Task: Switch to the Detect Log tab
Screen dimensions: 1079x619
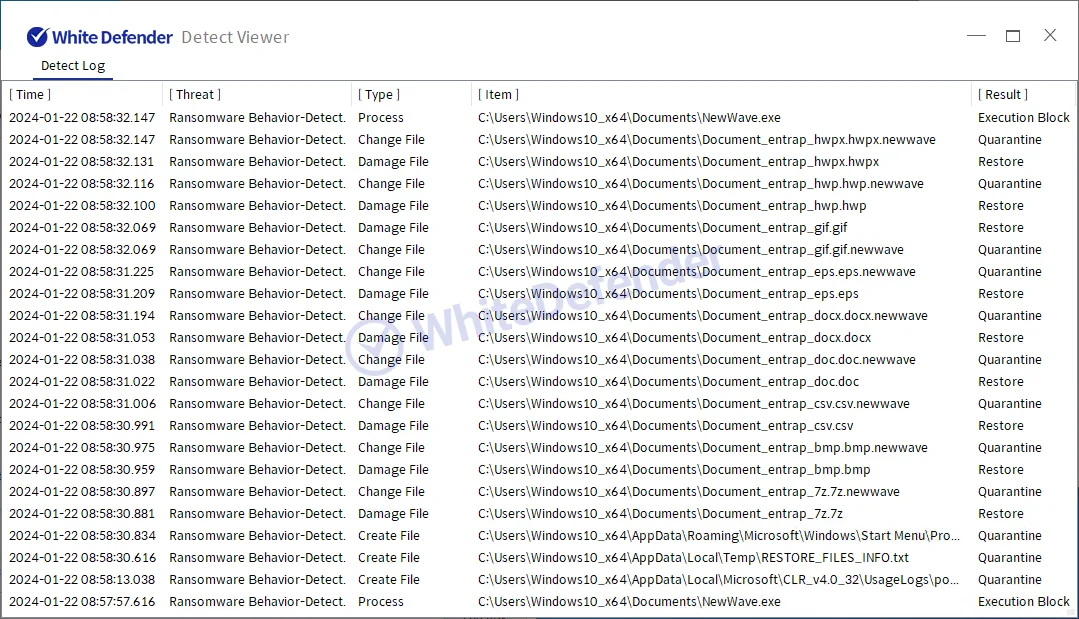Action: [73, 66]
